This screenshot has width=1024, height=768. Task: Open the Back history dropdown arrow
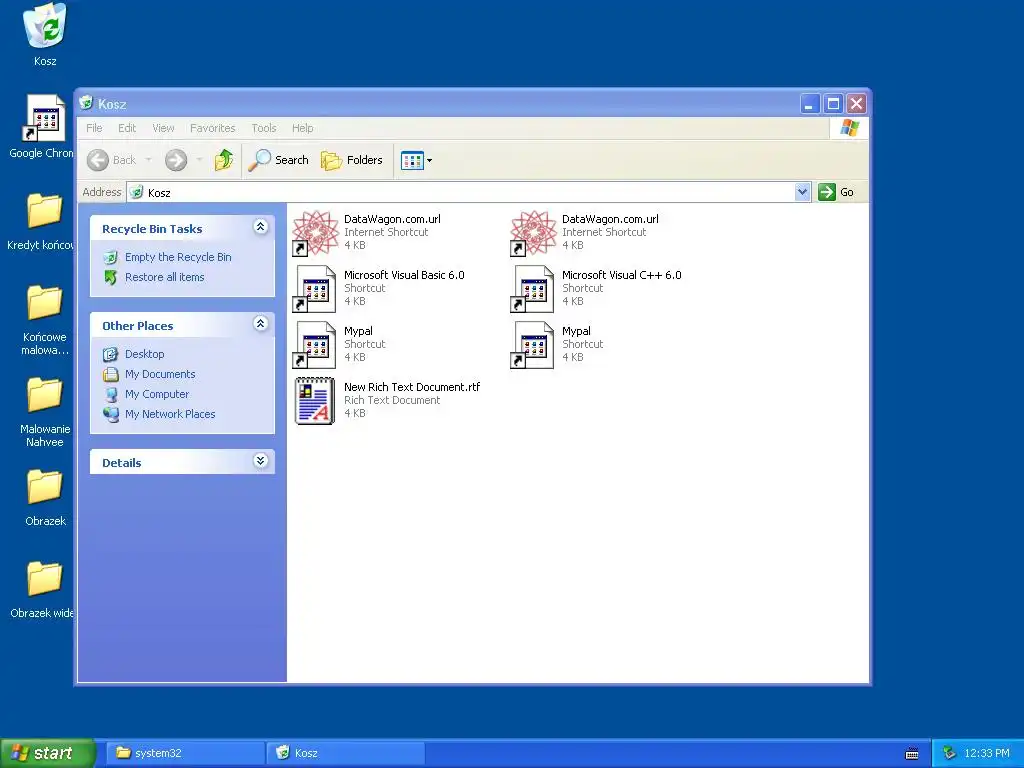click(x=148, y=160)
